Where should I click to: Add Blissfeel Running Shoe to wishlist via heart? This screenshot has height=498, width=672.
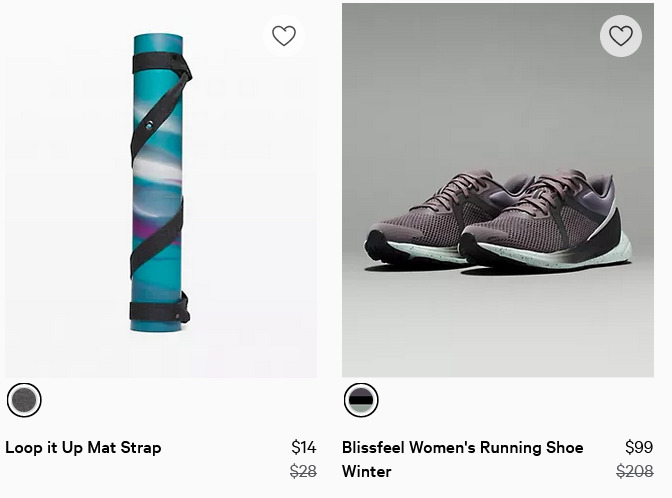[621, 36]
